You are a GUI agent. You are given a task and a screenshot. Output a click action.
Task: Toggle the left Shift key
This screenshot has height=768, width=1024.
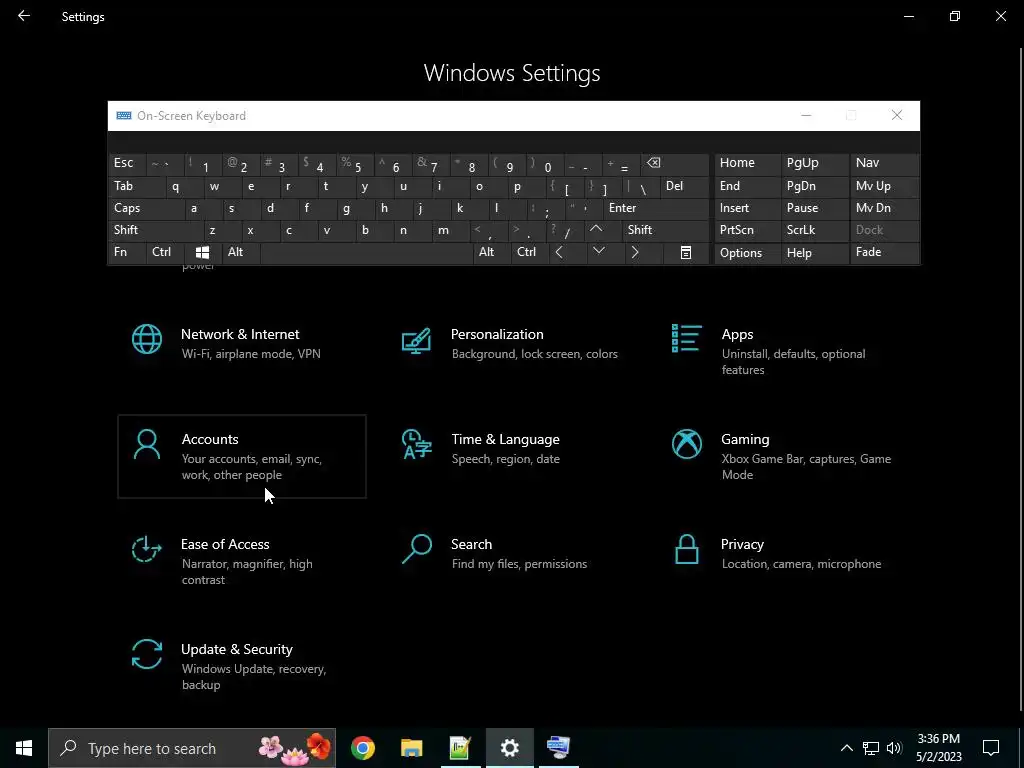(x=155, y=230)
